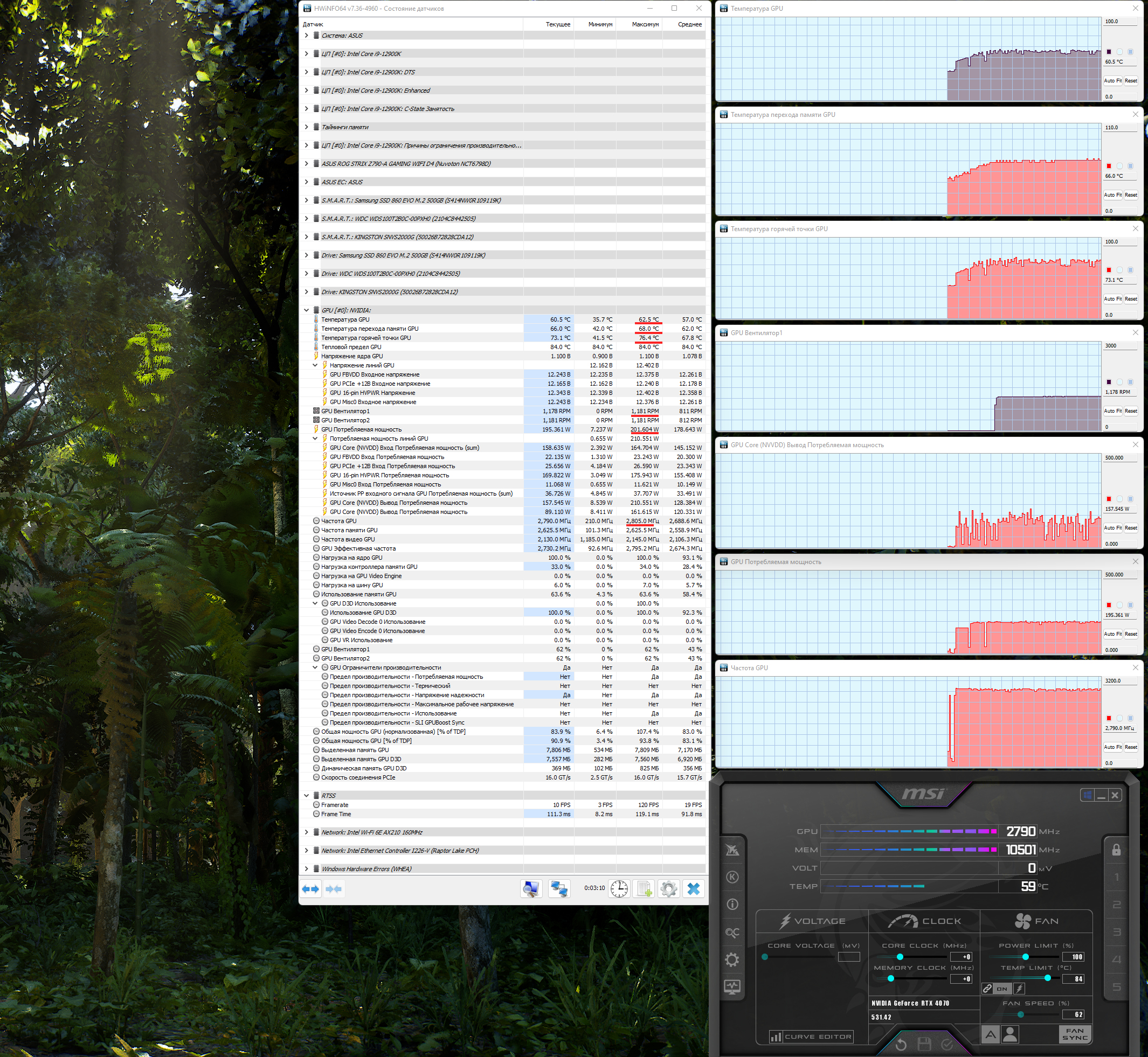Image resolution: width=1148 pixels, height=1057 pixels.
Task: Toggle power and temp limit link
Action: (987, 989)
